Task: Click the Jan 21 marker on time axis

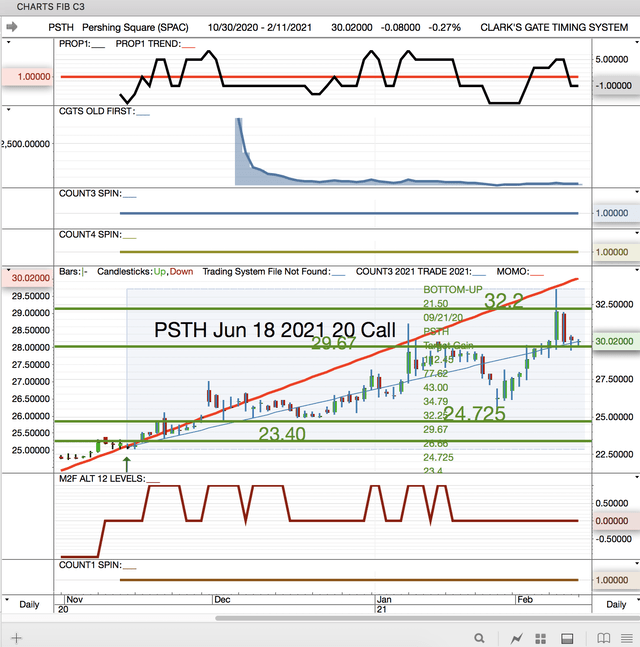Action: click(x=384, y=604)
